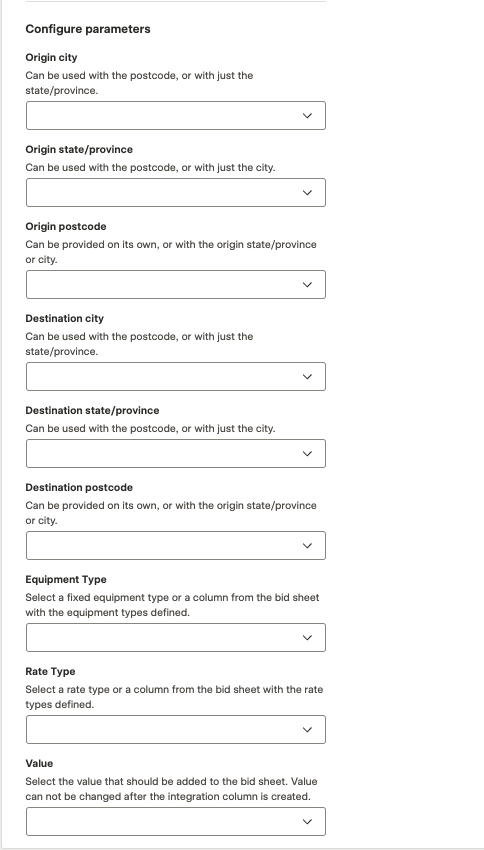This screenshot has height=850, width=484.
Task: Click the Configure parameters heading
Action: tap(88, 29)
